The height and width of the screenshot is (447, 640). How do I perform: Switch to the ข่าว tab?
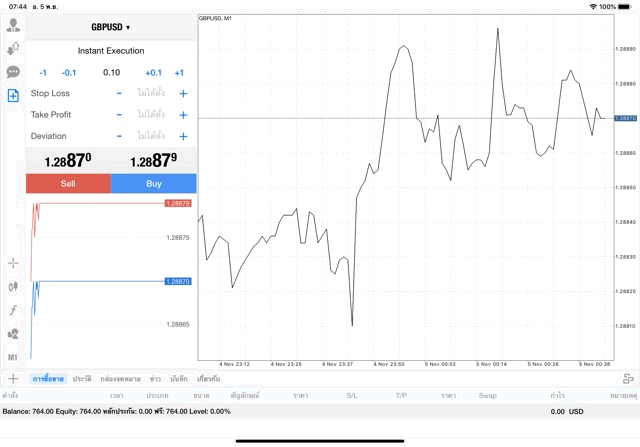click(x=155, y=379)
